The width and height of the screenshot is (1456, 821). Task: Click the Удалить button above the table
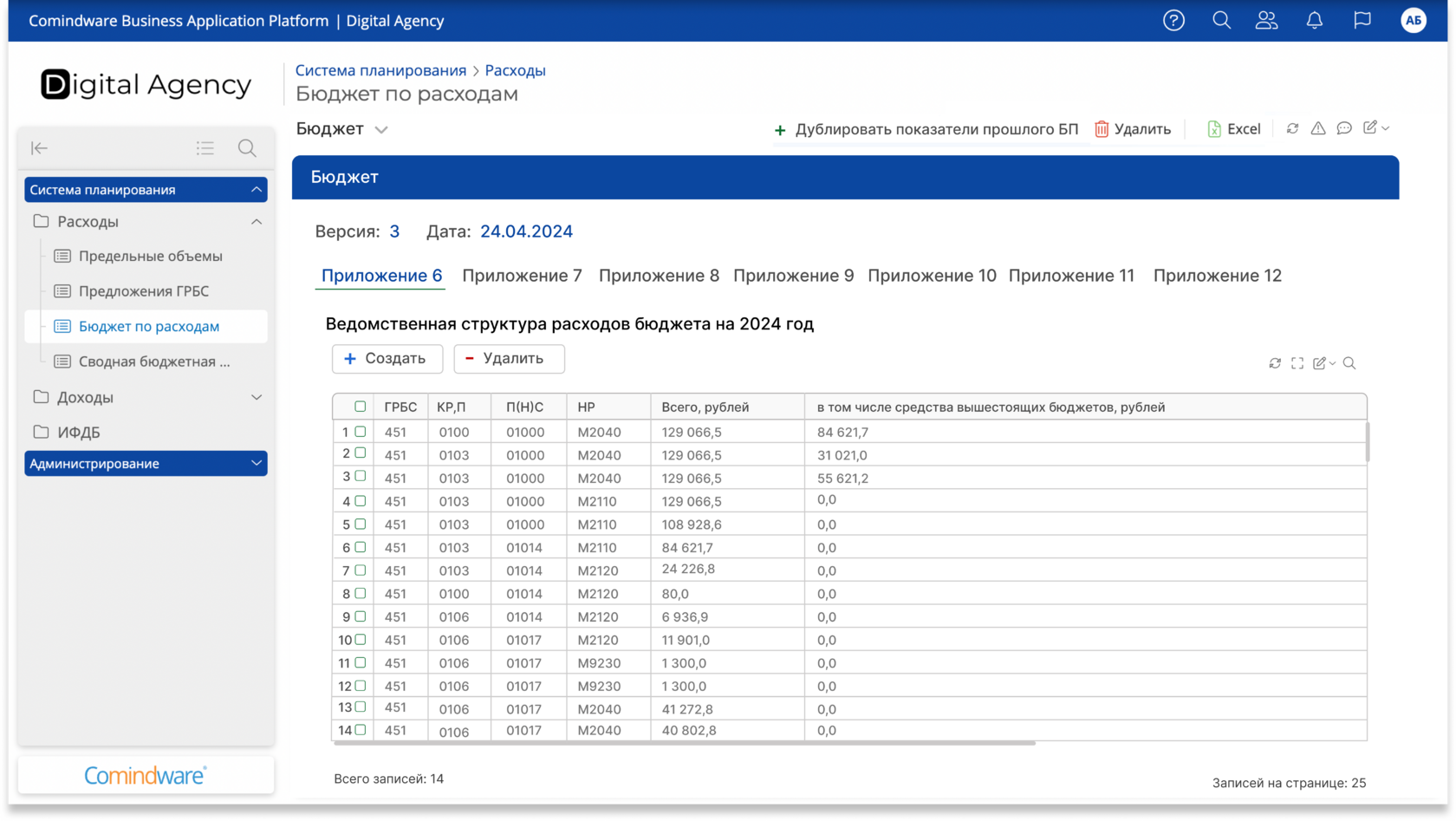tap(509, 359)
